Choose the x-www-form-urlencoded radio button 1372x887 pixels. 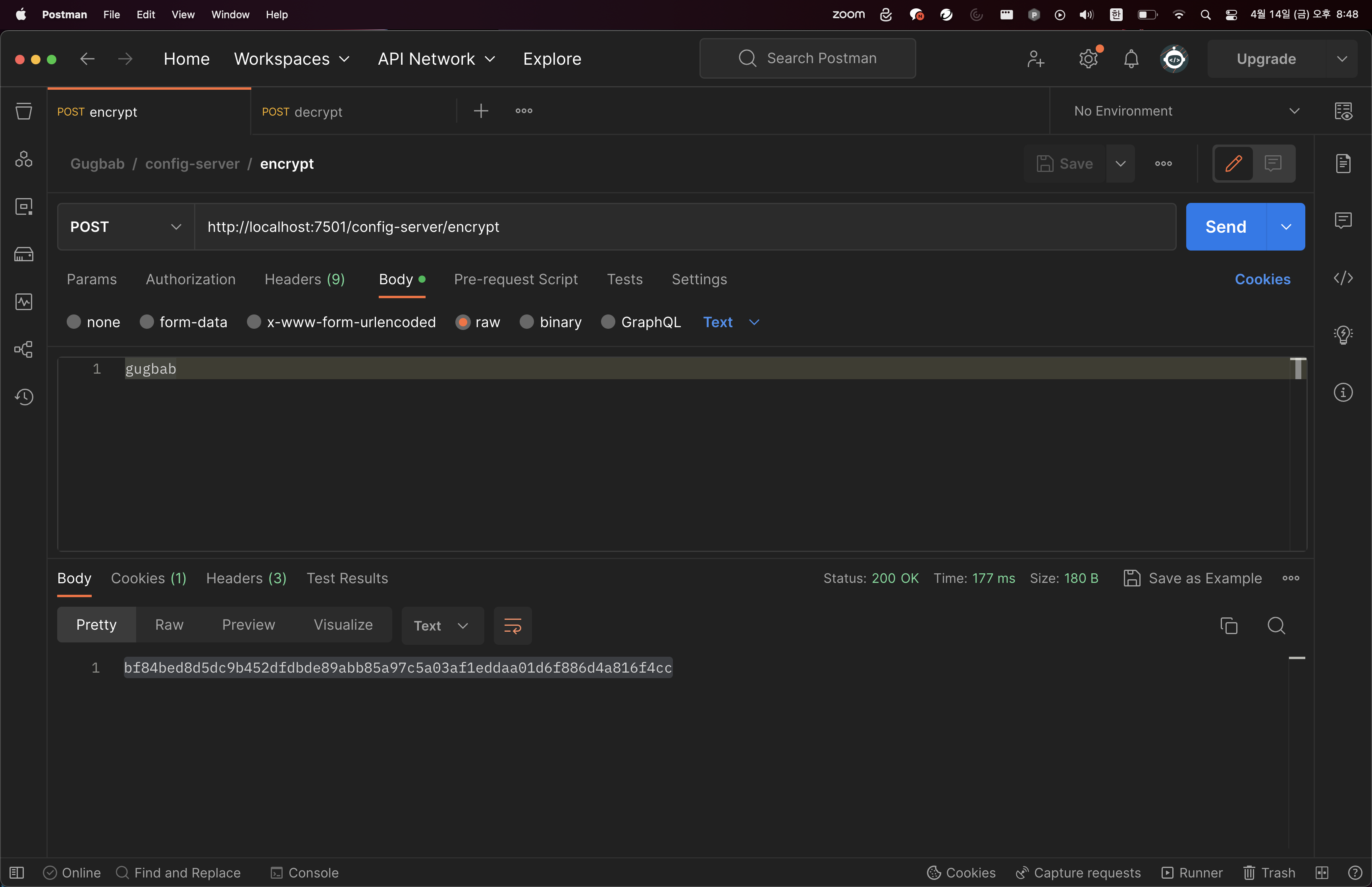254,322
